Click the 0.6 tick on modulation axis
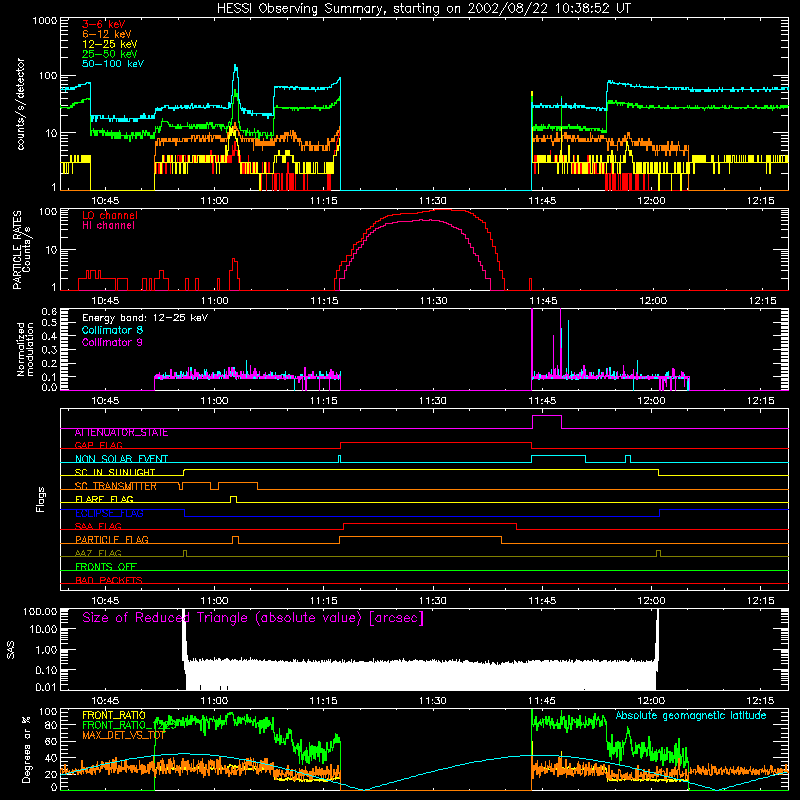The width and height of the screenshot is (800, 800). click(x=49, y=311)
